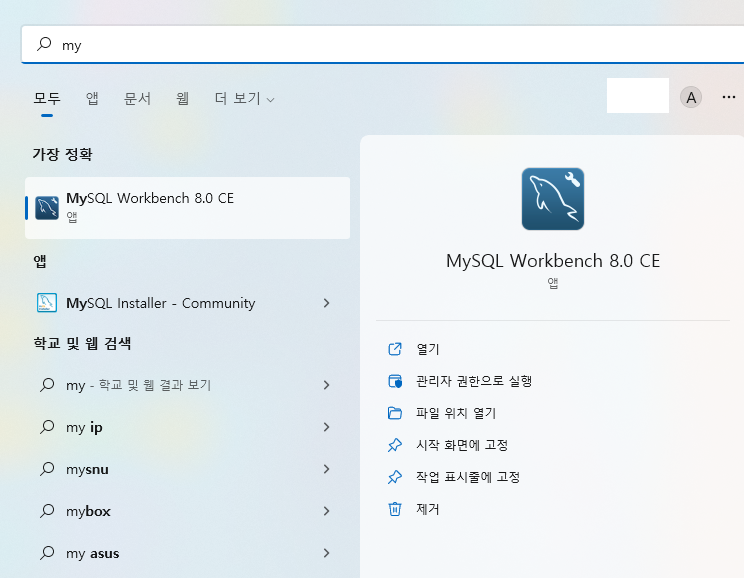This screenshot has height=578, width=744.
Task: Expand the "mysnu" suggestion chevron
Action: pyautogui.click(x=326, y=469)
